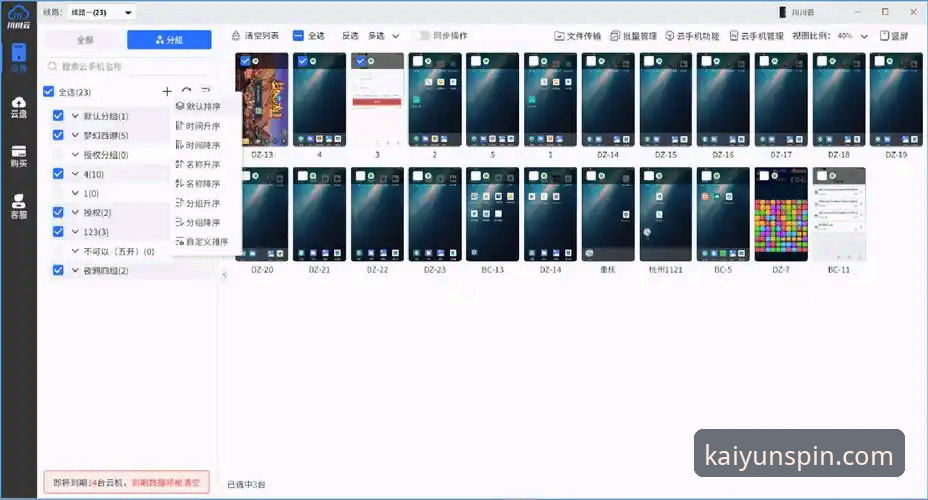Screen dimensions: 928x500
Task: Click the refresh icon beside the plus
Action: coord(186,91)
